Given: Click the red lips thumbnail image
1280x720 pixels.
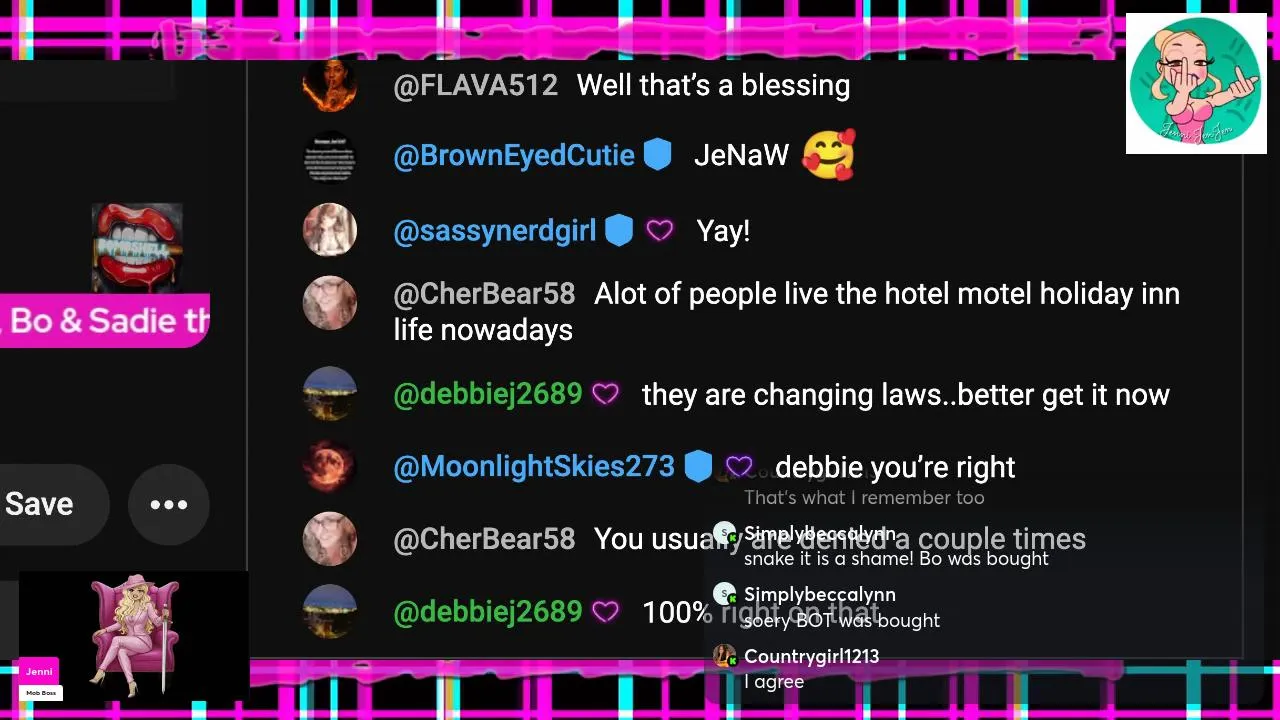Looking at the screenshot, I should tap(137, 248).
